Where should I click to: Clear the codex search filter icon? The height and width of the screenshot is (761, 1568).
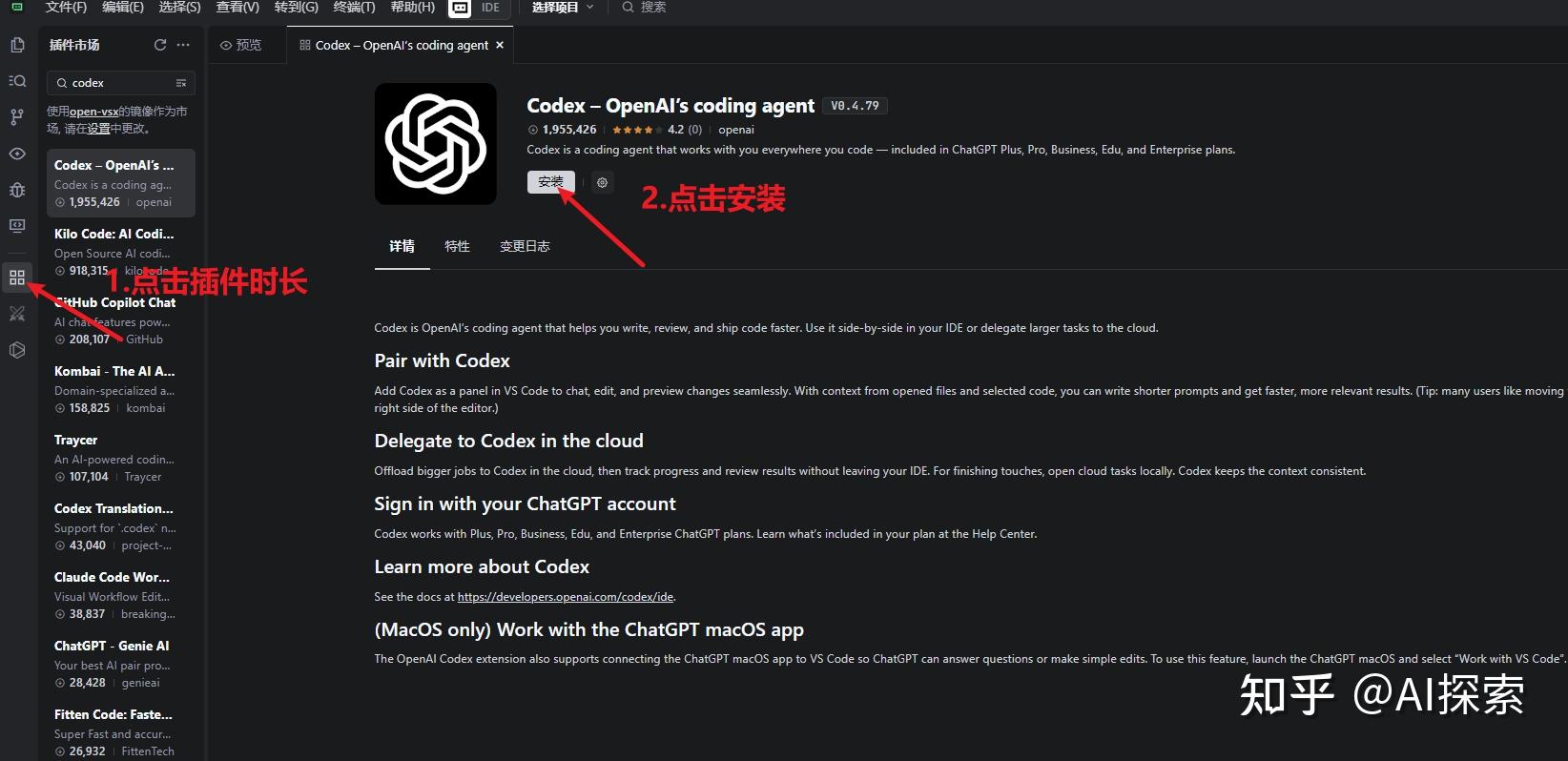pyautogui.click(x=181, y=83)
